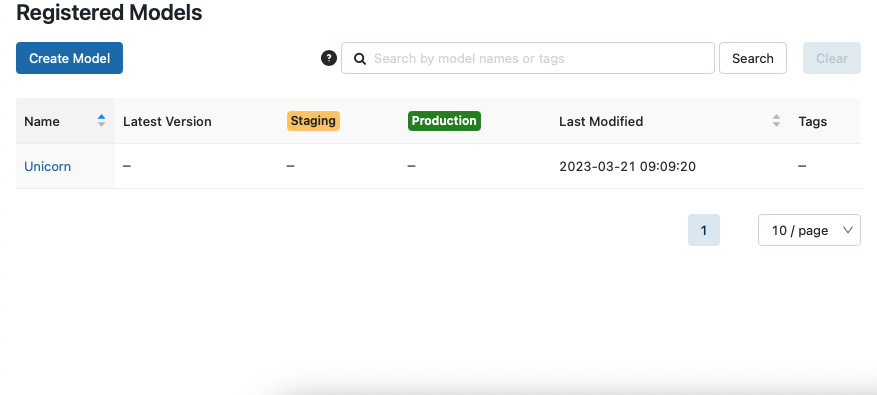Sort by Name using the arrow icon
The width and height of the screenshot is (877, 395).
coord(101,121)
